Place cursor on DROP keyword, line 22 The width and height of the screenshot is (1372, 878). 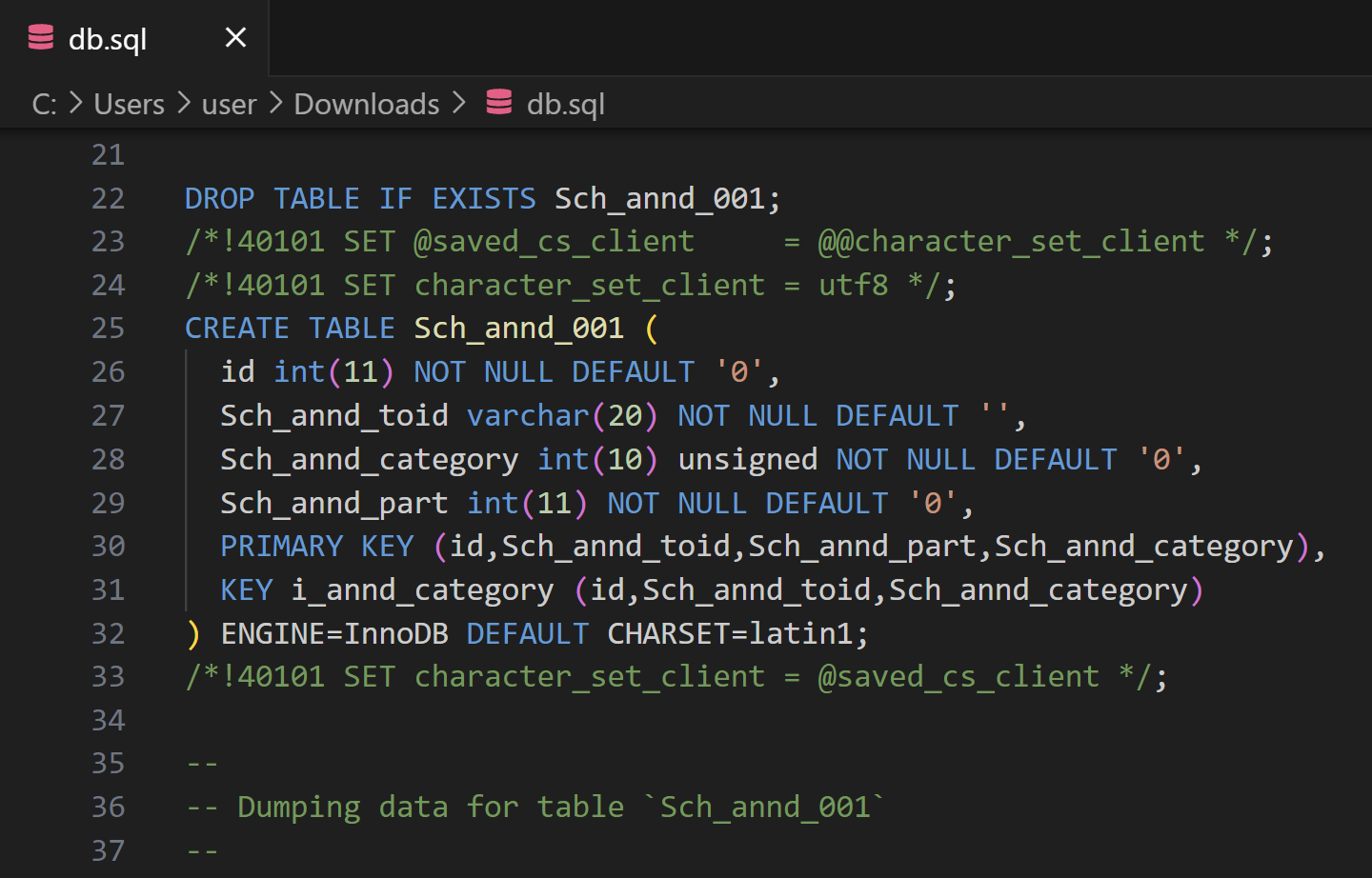click(220, 198)
